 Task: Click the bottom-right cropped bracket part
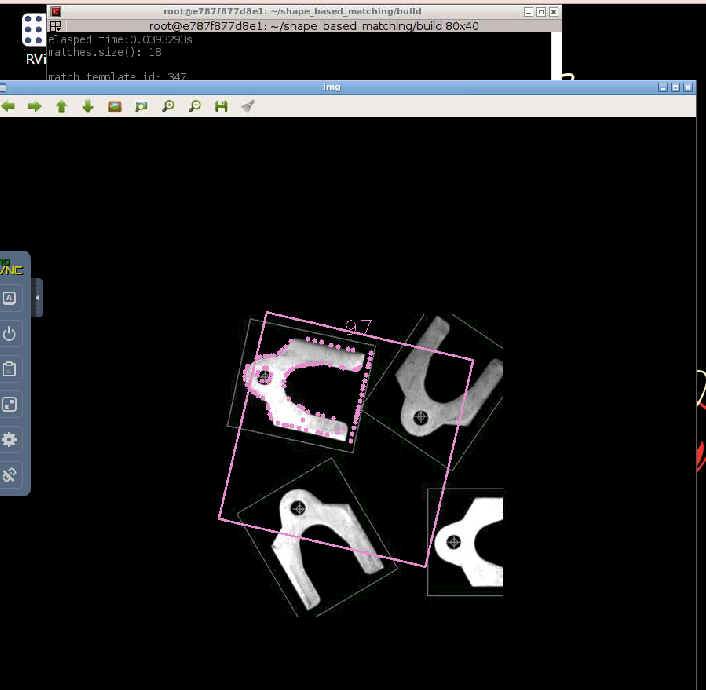pos(468,542)
